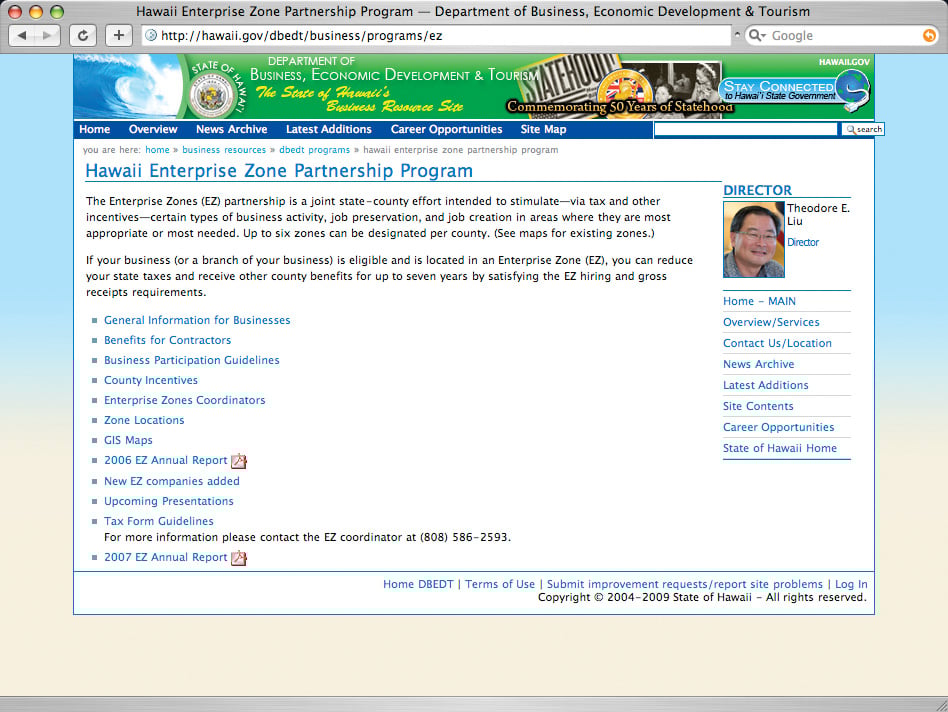Viewport: 948px width, 712px height.
Task: Open the 2007 EZ Annual Report link
Action: coord(166,557)
